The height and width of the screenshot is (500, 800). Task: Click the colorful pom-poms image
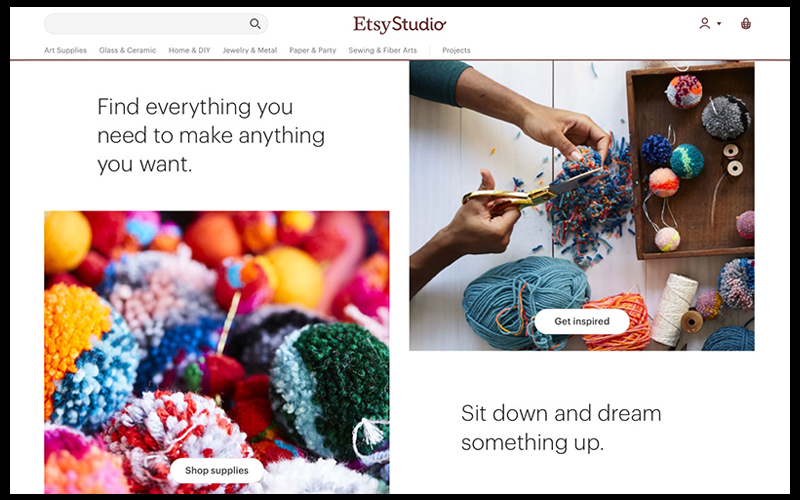216,352
